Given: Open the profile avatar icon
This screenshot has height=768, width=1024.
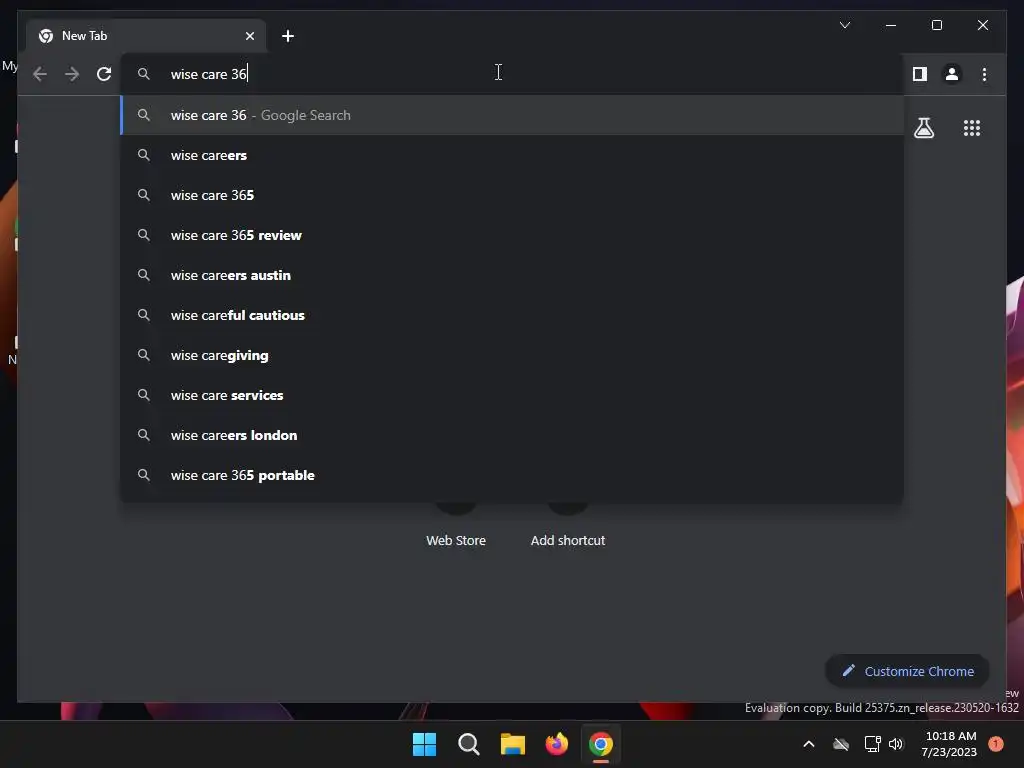Looking at the screenshot, I should coord(952,74).
